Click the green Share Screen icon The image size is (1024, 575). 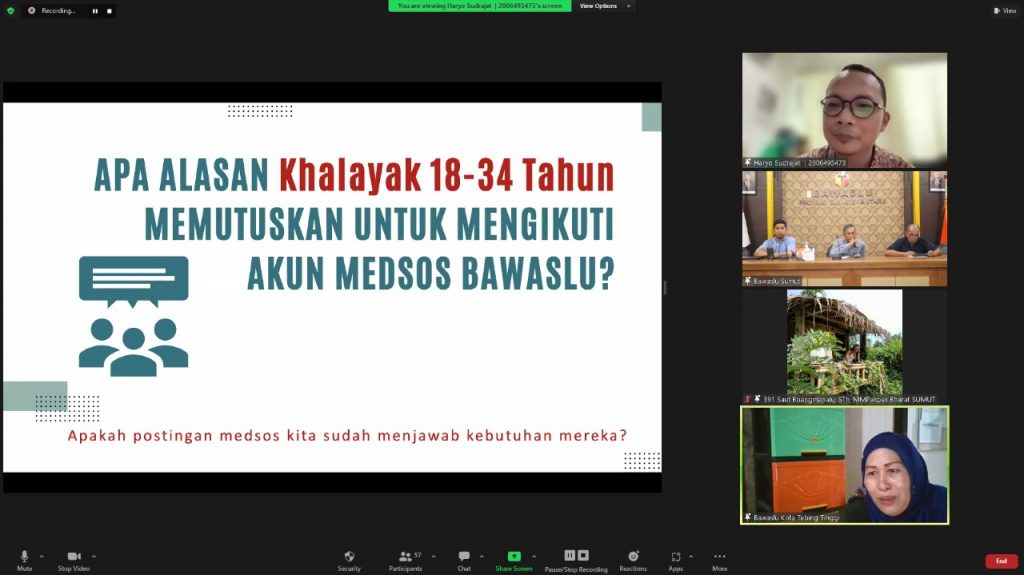(514, 557)
